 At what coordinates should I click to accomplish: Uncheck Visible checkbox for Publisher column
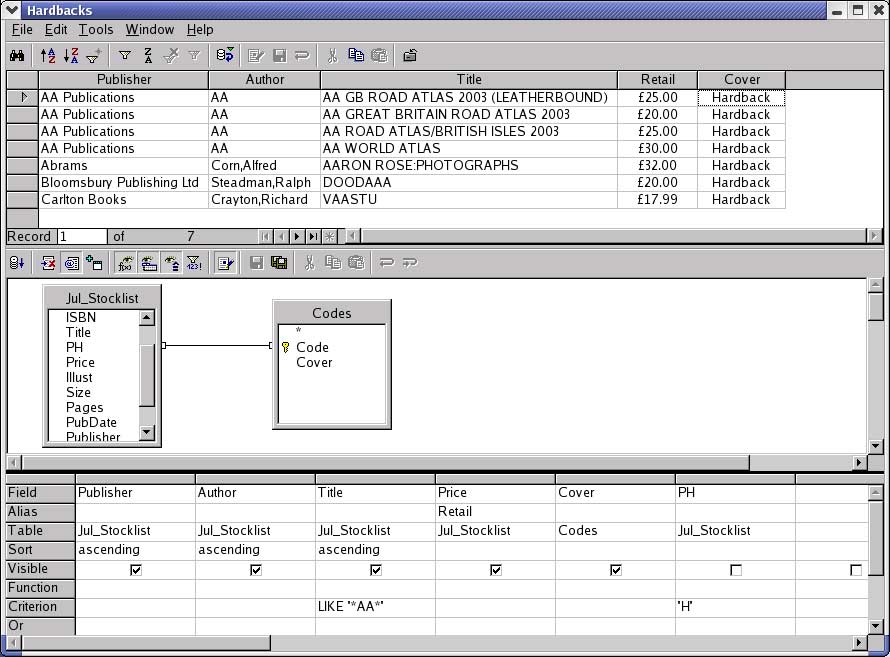tap(136, 569)
